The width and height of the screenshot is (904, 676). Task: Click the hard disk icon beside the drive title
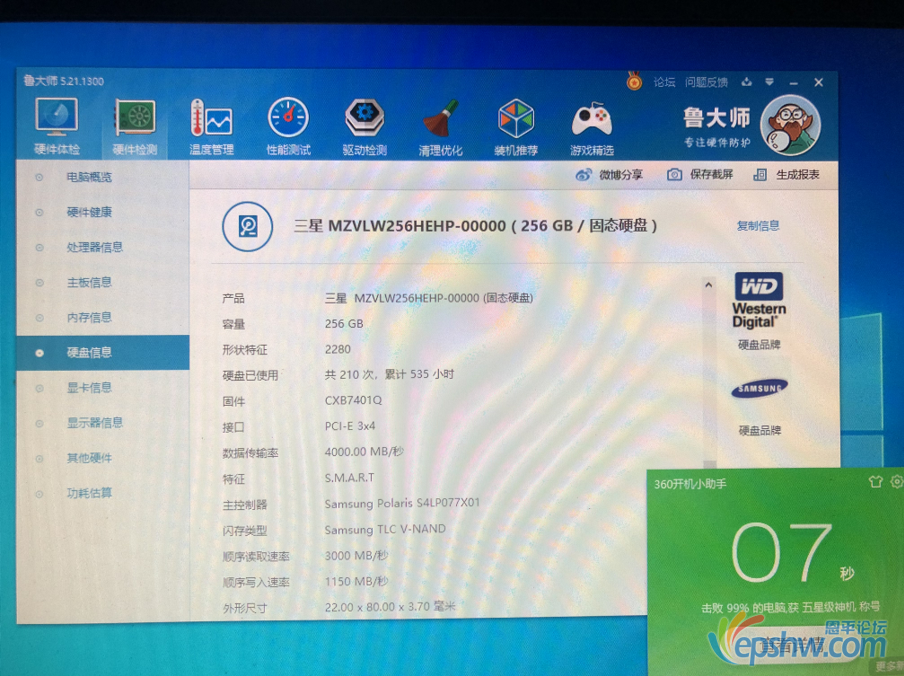(x=247, y=226)
